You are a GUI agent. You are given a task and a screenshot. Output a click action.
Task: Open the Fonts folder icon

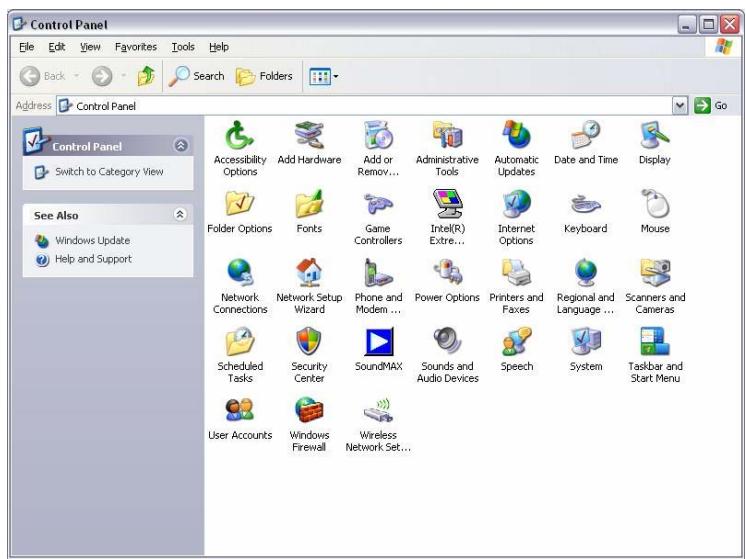click(309, 212)
